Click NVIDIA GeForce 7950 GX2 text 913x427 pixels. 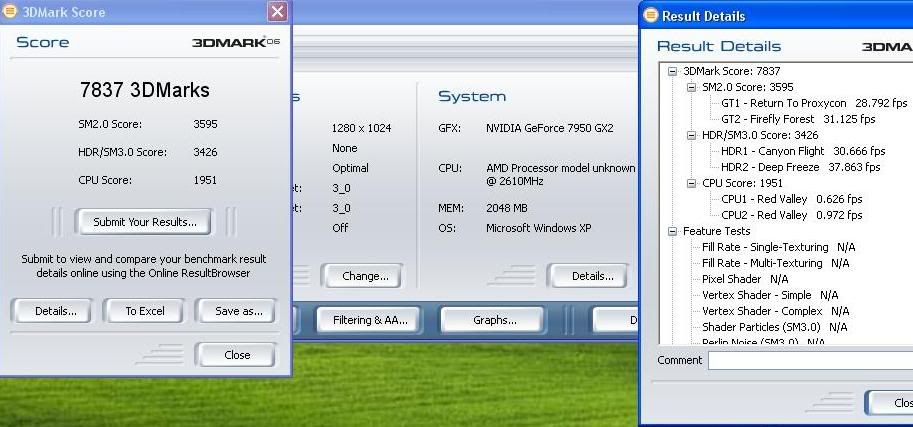(x=549, y=128)
